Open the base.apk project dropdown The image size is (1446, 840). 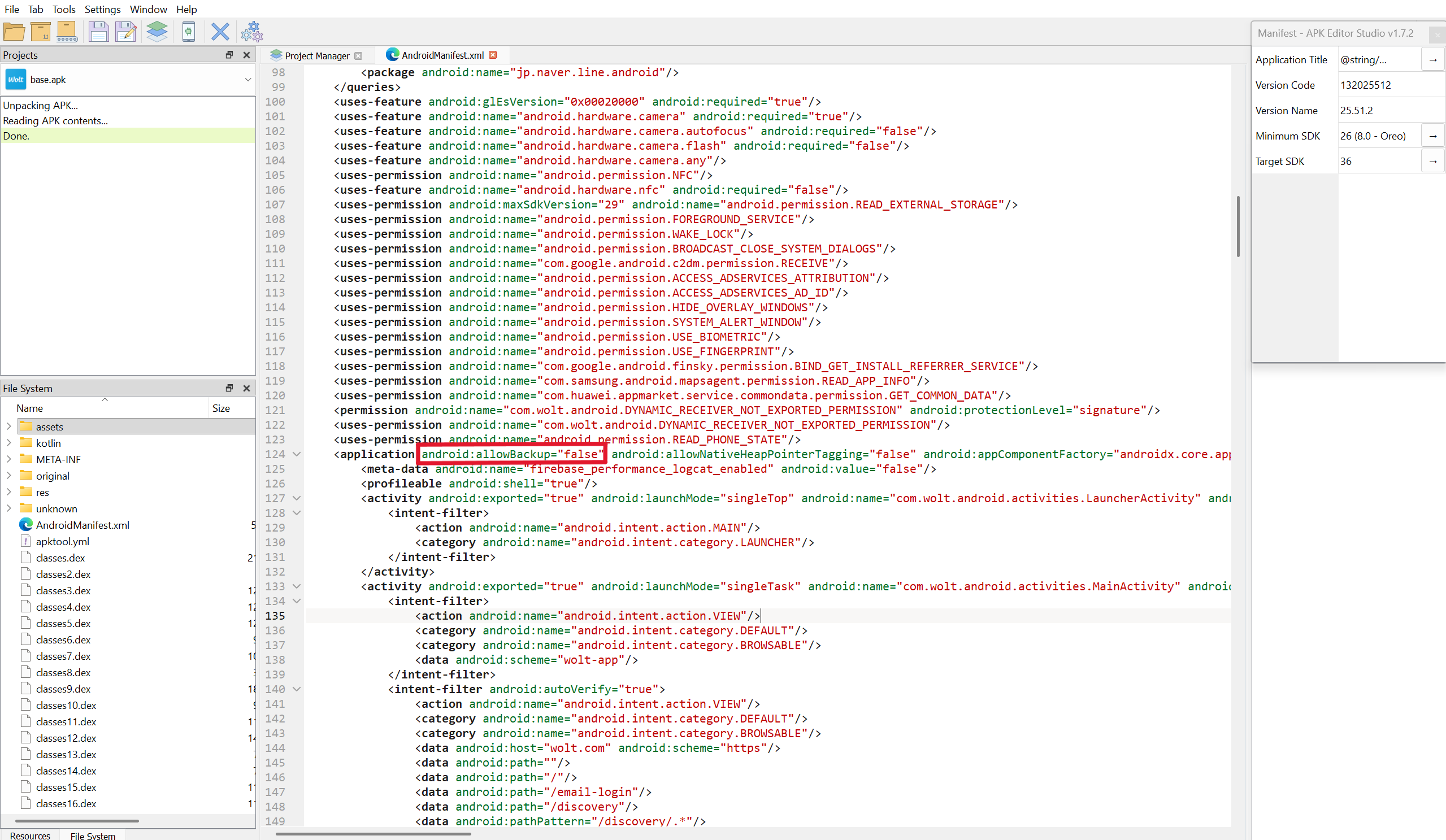tap(248, 80)
